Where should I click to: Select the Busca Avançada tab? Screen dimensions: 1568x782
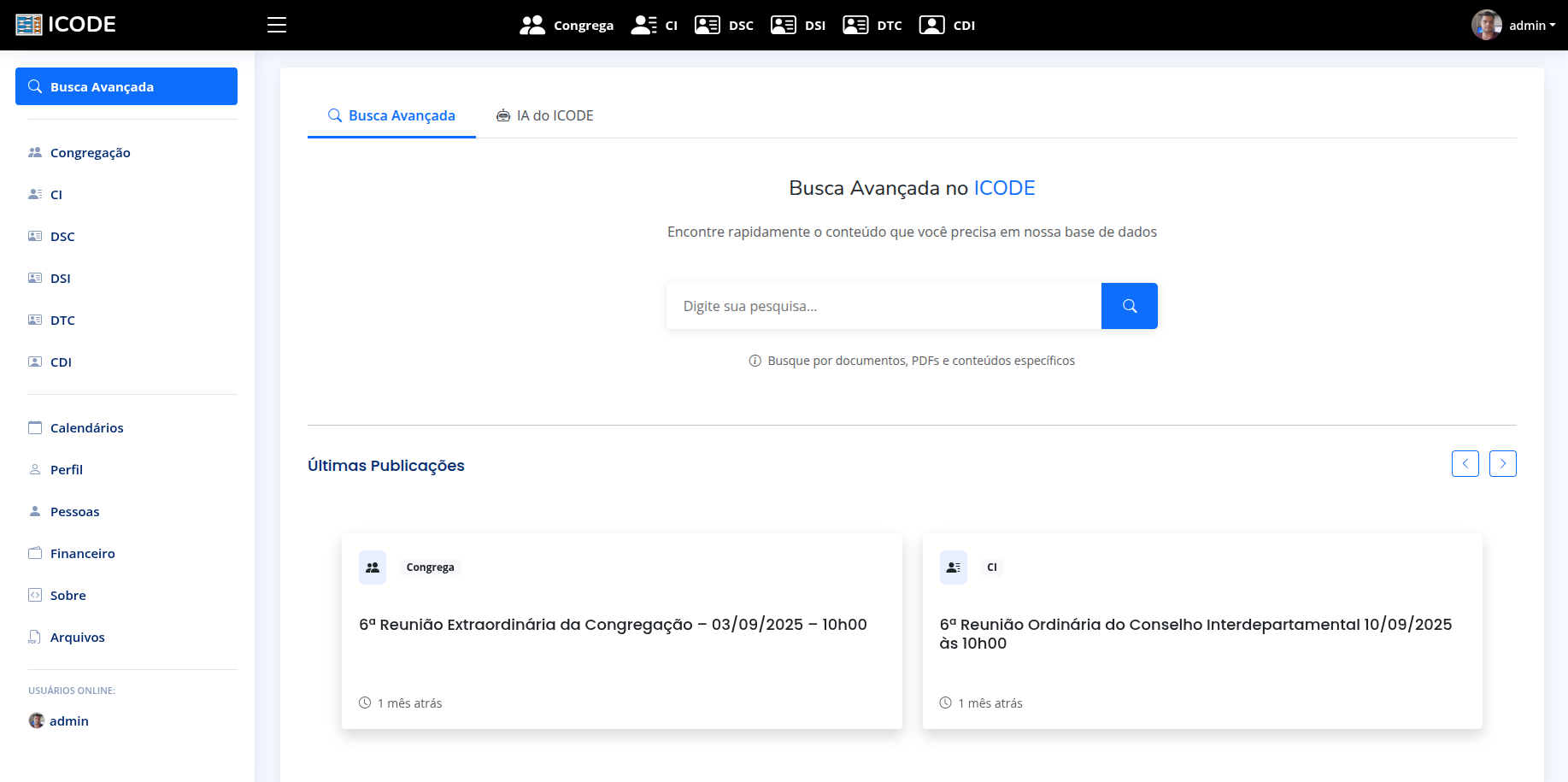coord(391,115)
